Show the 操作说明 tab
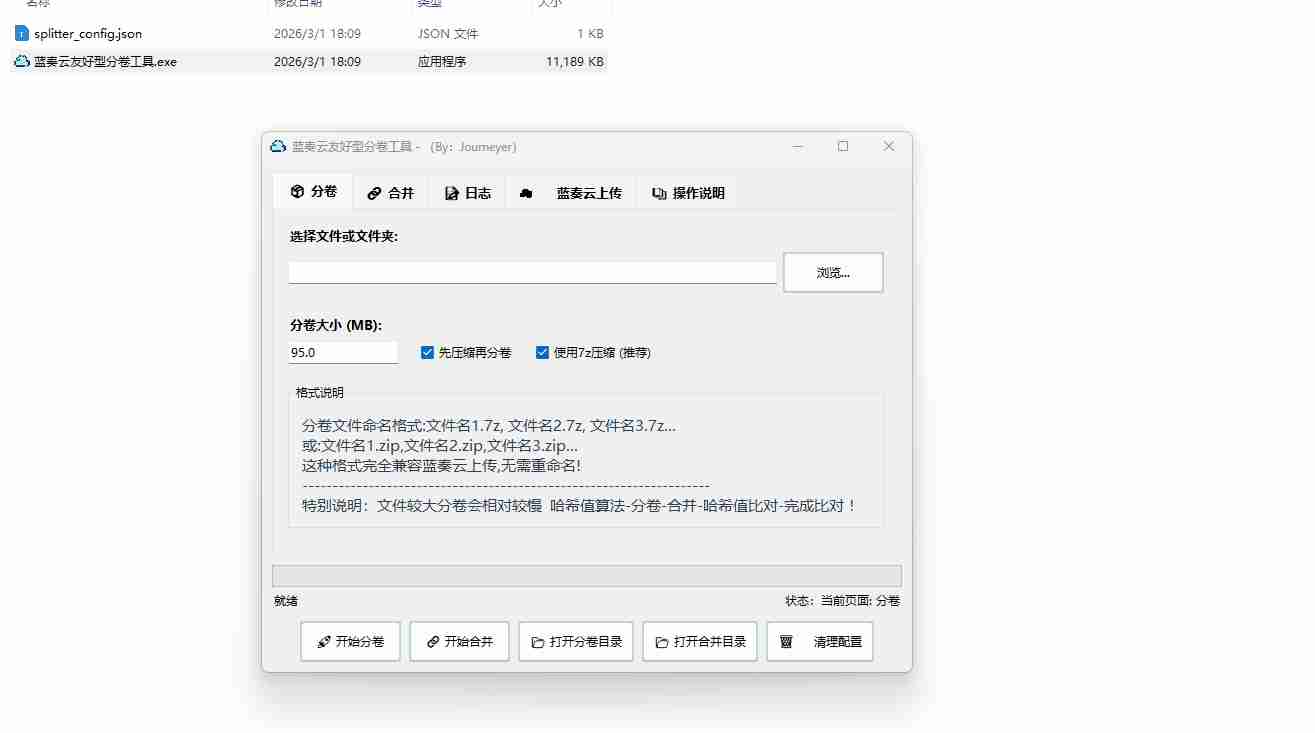The image size is (1315, 733). pyautogui.click(x=688, y=193)
